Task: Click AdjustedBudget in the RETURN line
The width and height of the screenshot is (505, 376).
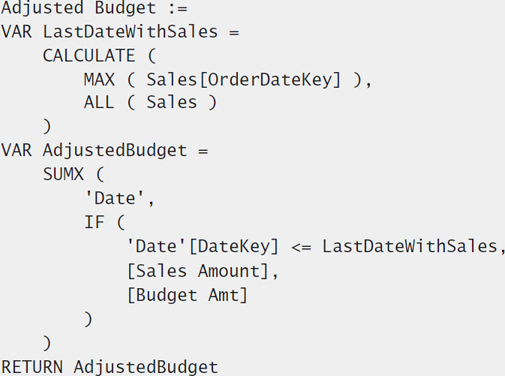Action: point(146,367)
